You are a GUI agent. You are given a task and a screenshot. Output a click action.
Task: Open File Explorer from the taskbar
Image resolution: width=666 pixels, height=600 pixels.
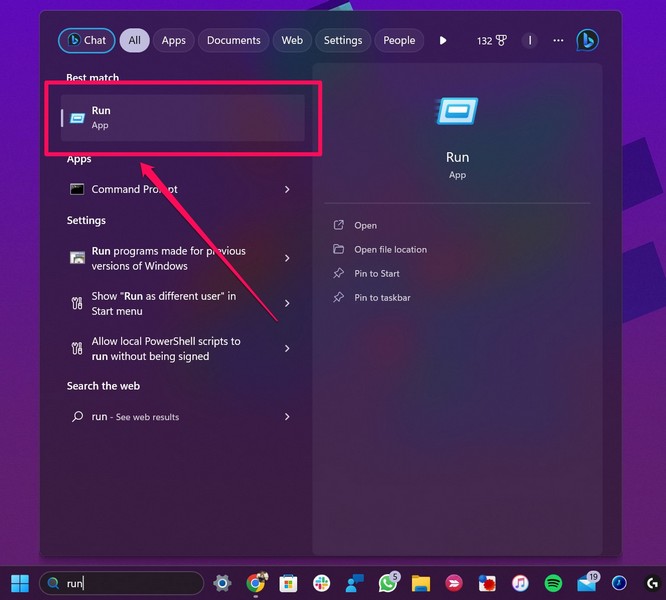tap(421, 583)
